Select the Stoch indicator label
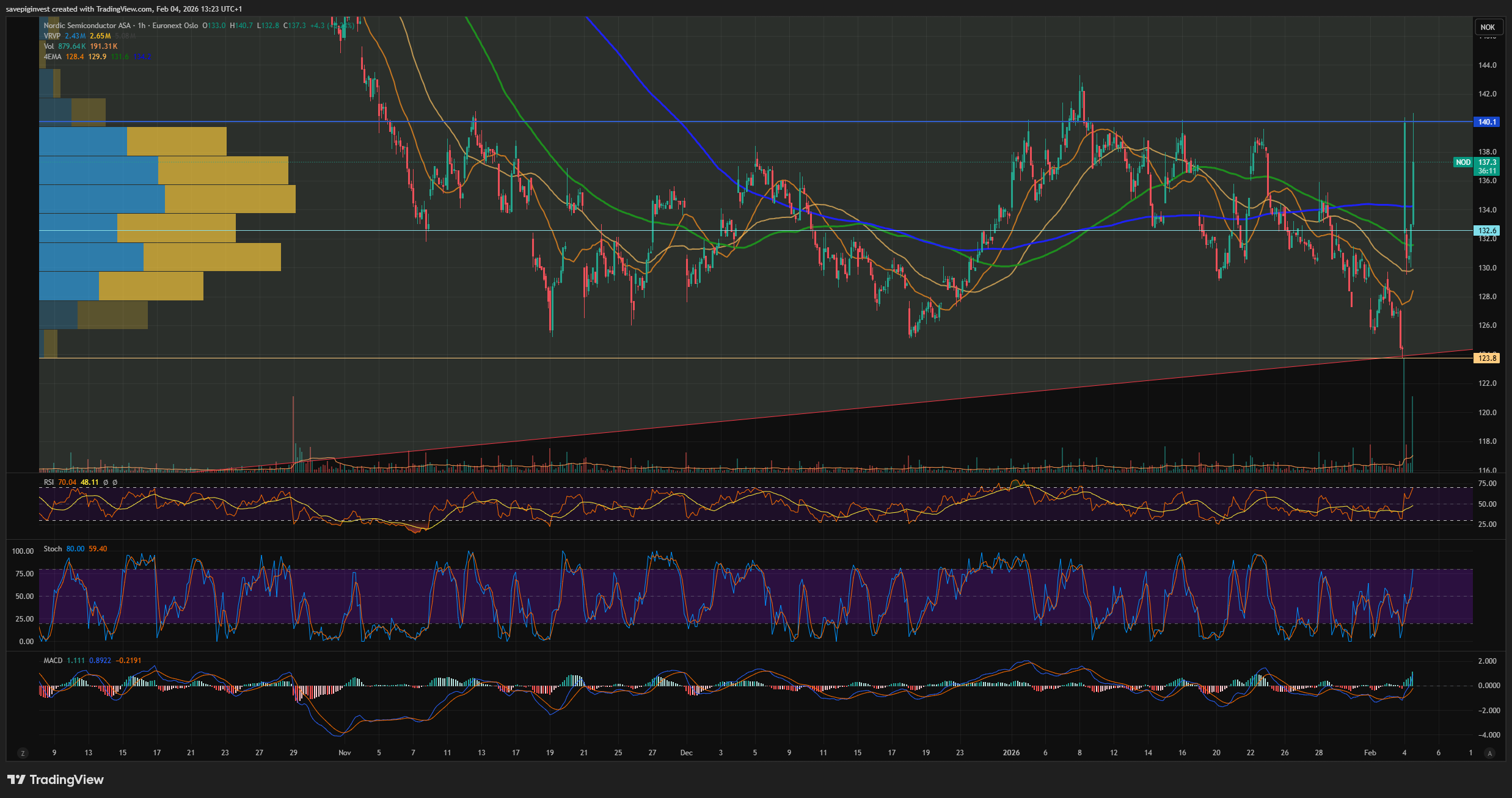This screenshot has width=1512, height=798. [x=53, y=549]
